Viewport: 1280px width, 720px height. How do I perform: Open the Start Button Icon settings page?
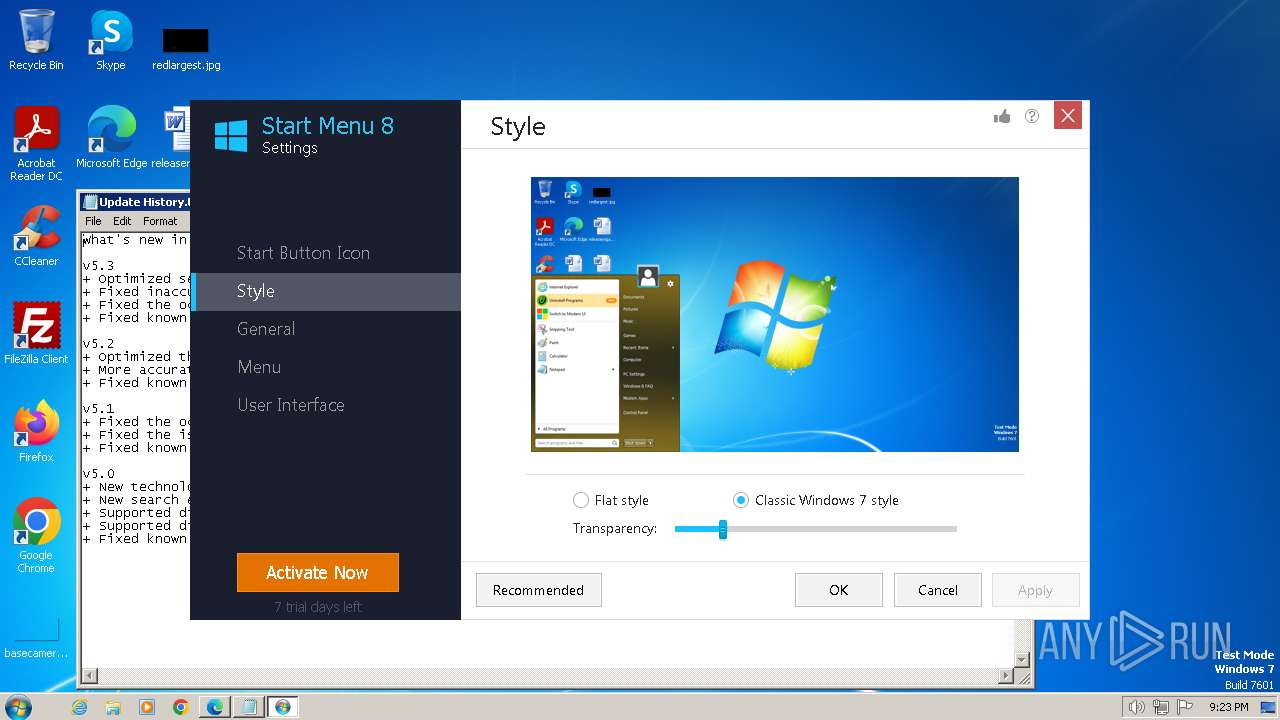303,253
